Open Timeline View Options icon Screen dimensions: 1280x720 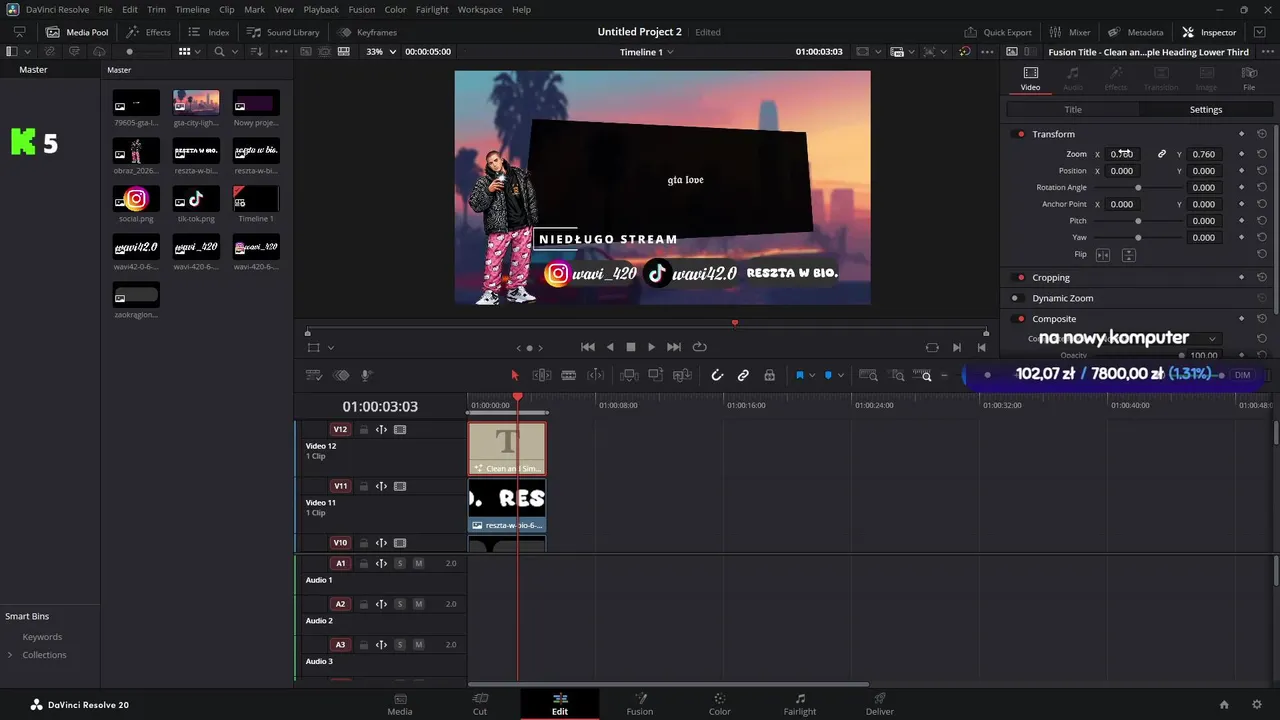pos(314,375)
